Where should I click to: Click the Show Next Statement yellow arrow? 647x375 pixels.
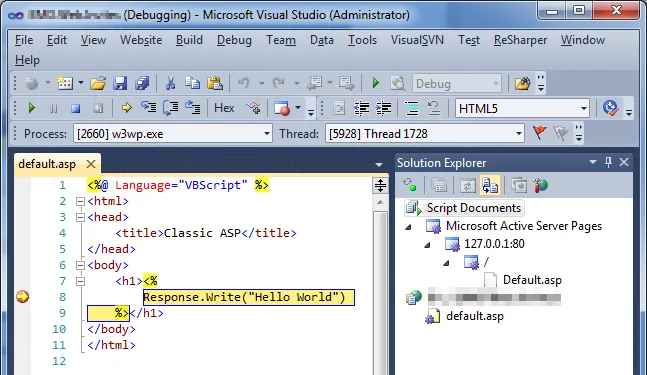click(127, 108)
